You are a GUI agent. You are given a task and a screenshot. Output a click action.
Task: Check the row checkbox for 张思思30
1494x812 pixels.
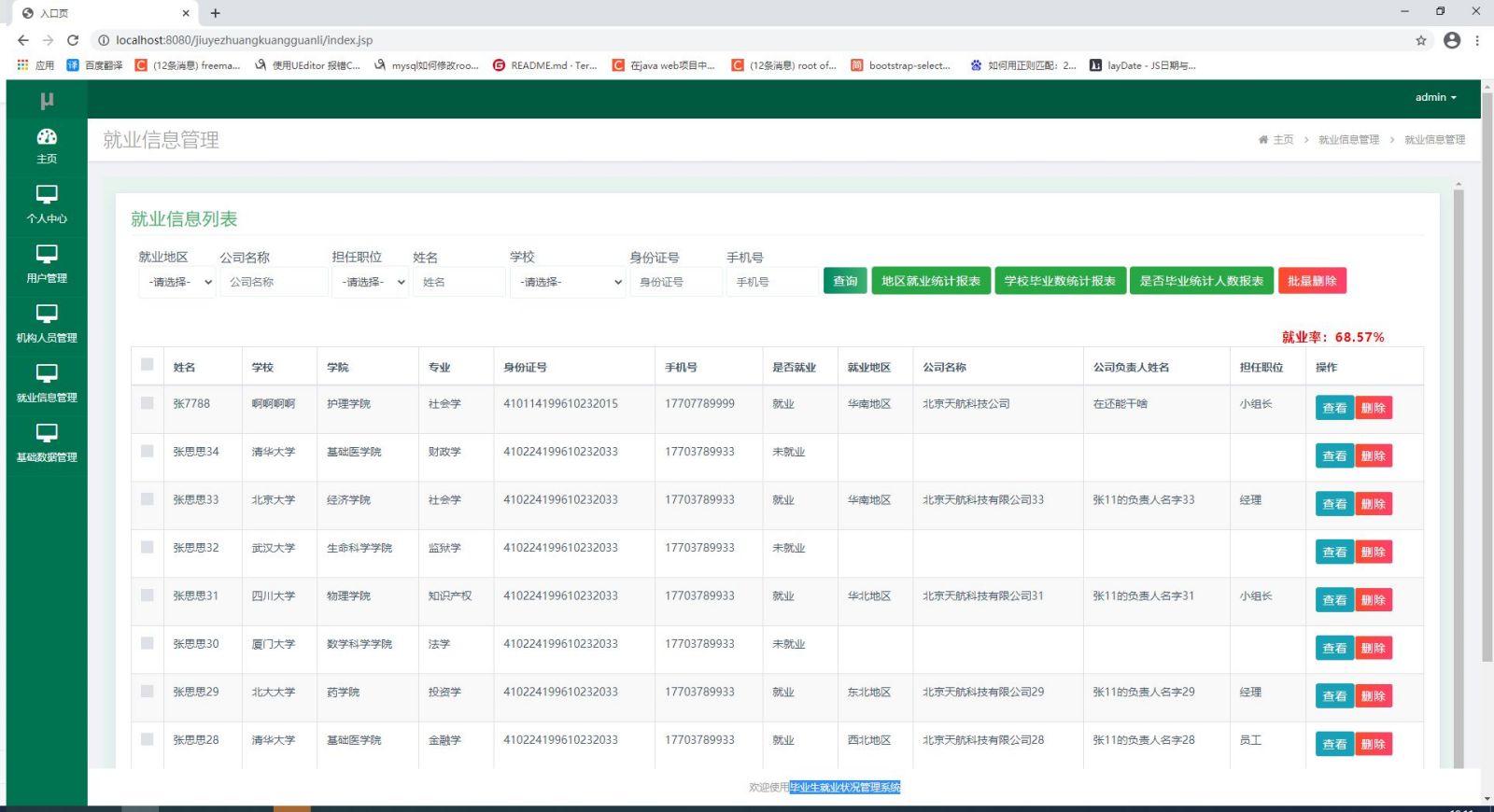click(147, 643)
